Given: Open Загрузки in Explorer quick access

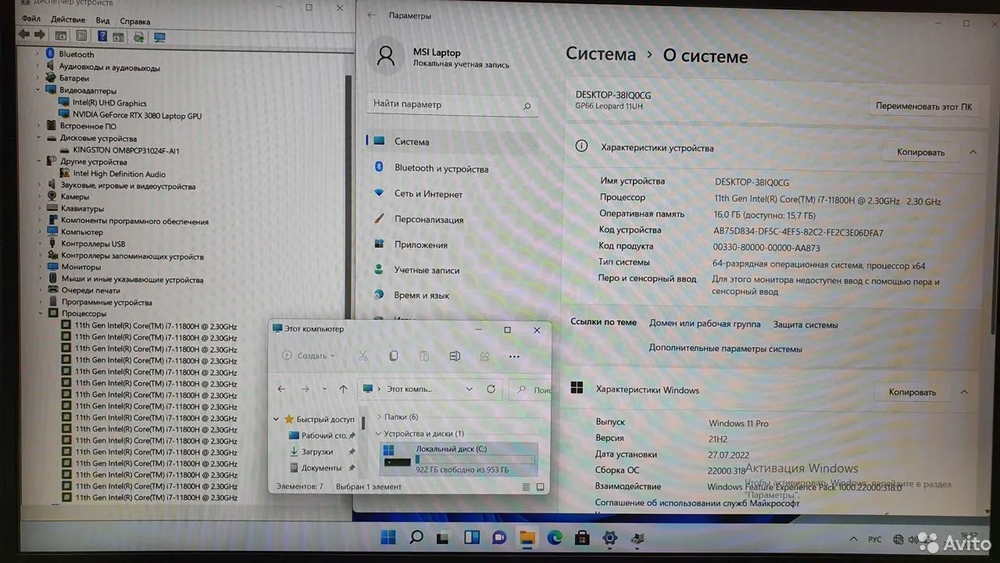Looking at the screenshot, I should click(317, 451).
